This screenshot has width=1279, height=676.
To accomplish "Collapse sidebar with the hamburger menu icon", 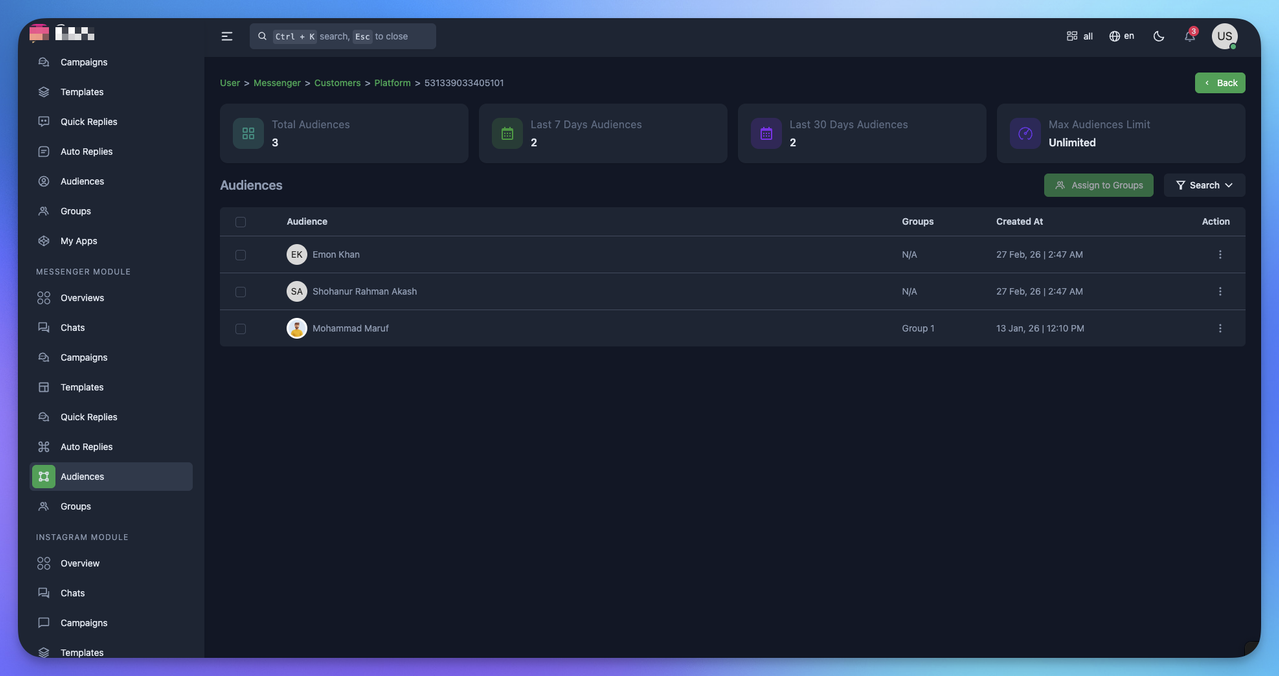I will [227, 36].
